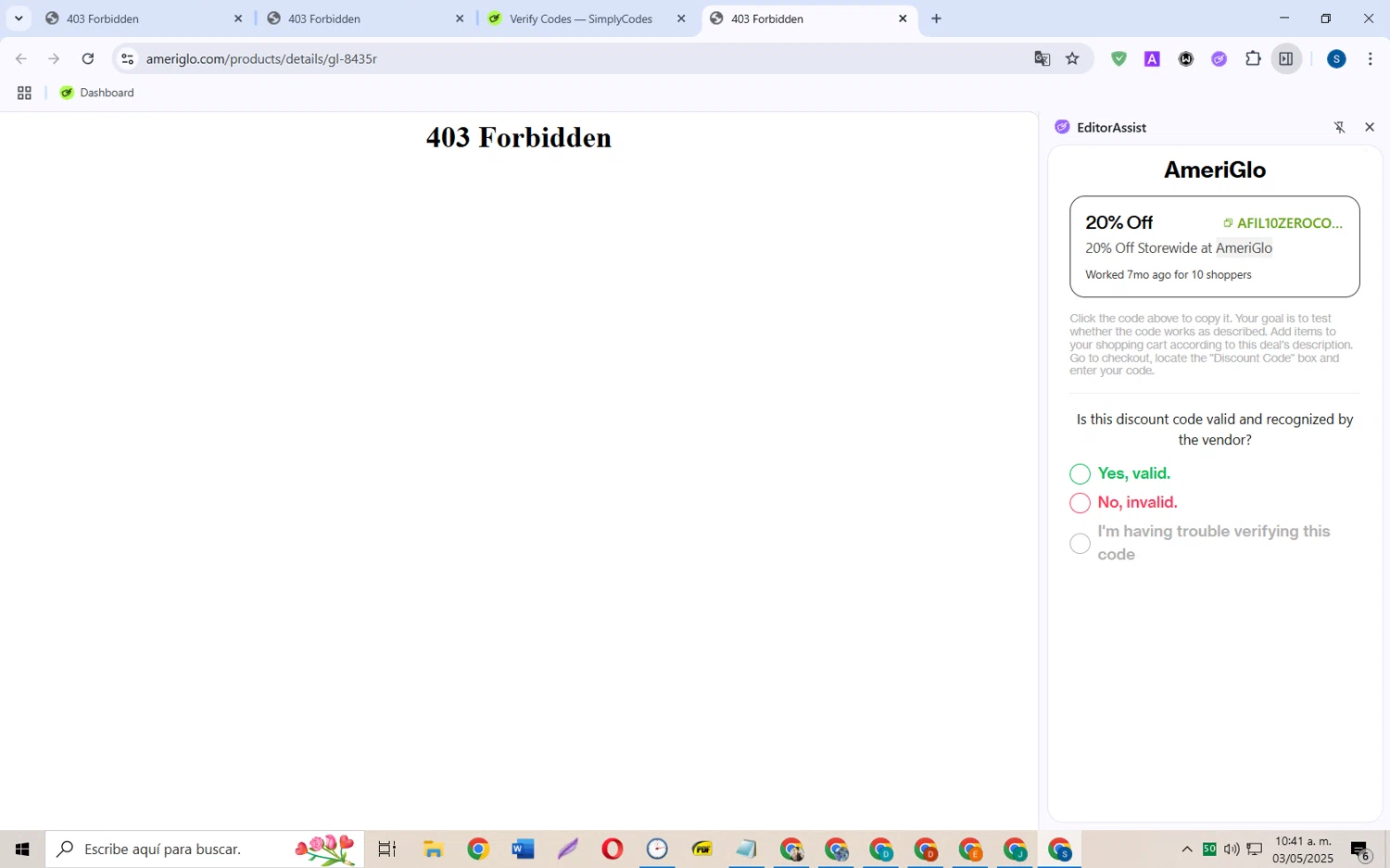Show hidden system tray icons

click(1187, 849)
